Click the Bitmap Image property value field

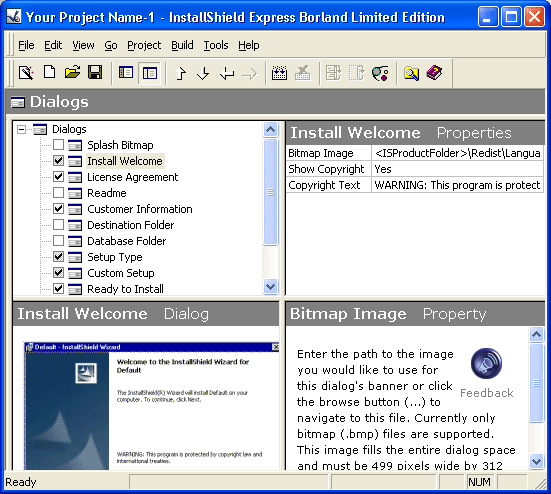point(458,153)
